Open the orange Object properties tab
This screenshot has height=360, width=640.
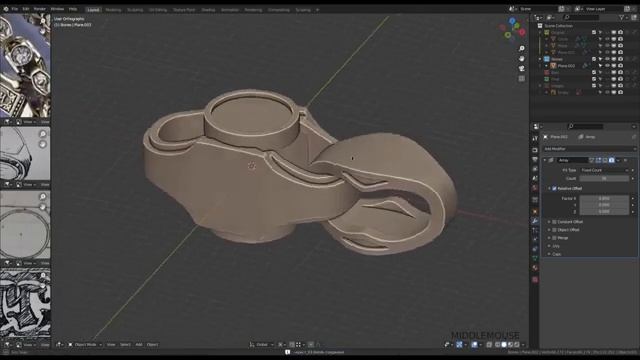point(535,211)
